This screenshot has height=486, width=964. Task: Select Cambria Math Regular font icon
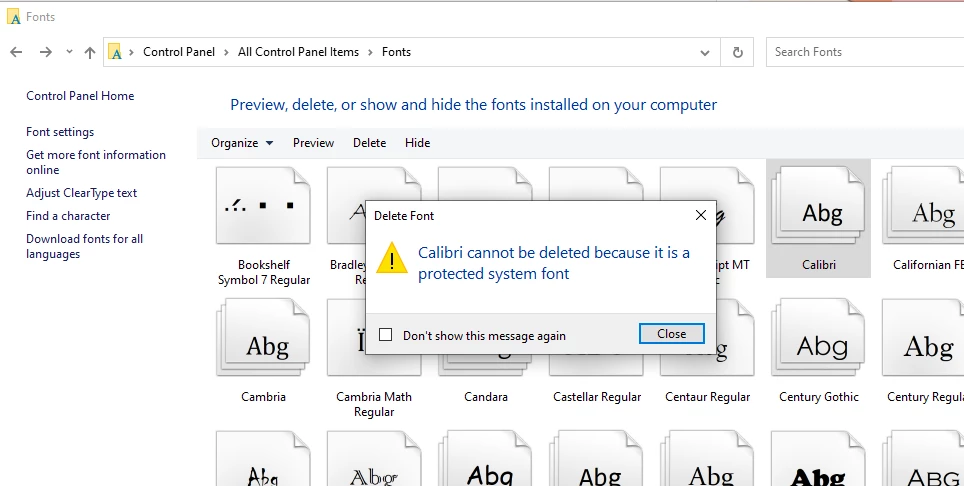coord(374,338)
